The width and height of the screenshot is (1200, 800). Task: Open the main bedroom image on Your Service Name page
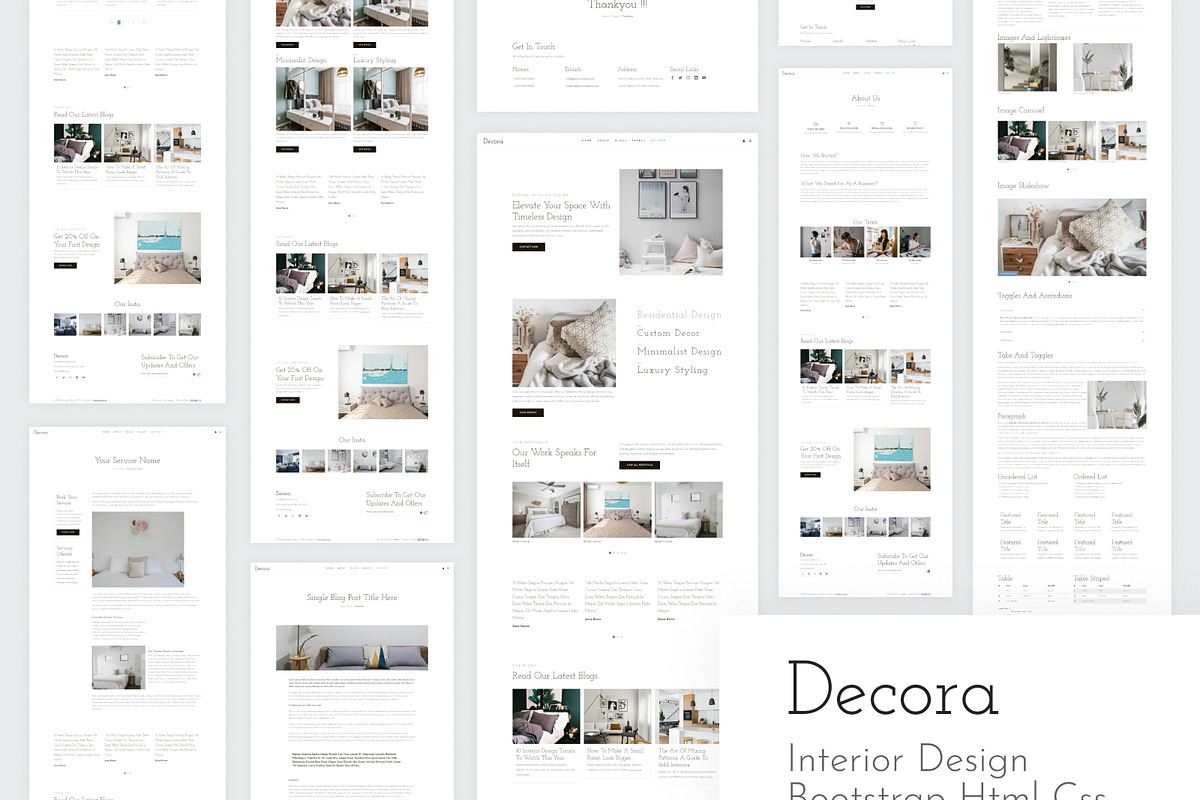138,549
